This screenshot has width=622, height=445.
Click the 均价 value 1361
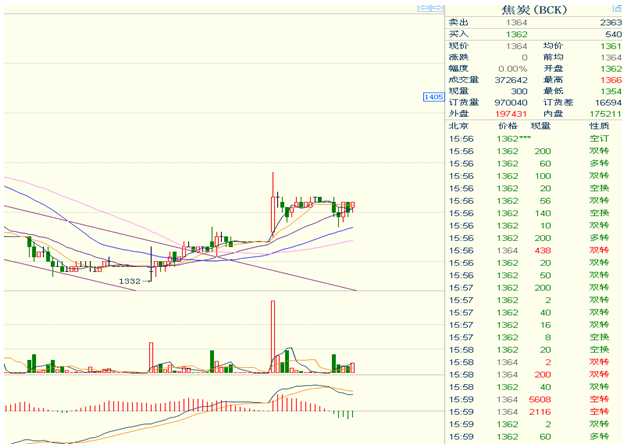tap(611, 46)
